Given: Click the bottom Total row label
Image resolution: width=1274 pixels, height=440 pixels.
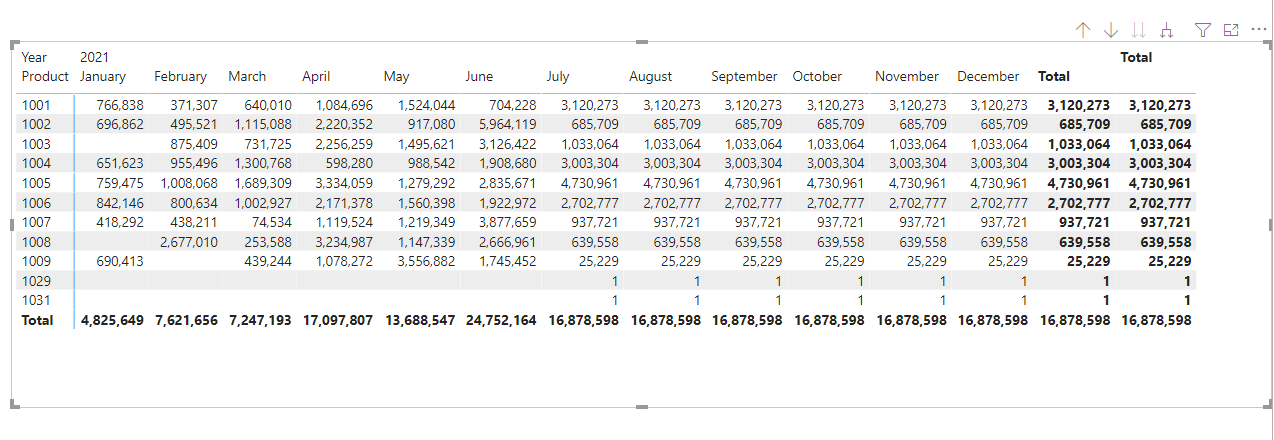Looking at the screenshot, I should coord(37,320).
